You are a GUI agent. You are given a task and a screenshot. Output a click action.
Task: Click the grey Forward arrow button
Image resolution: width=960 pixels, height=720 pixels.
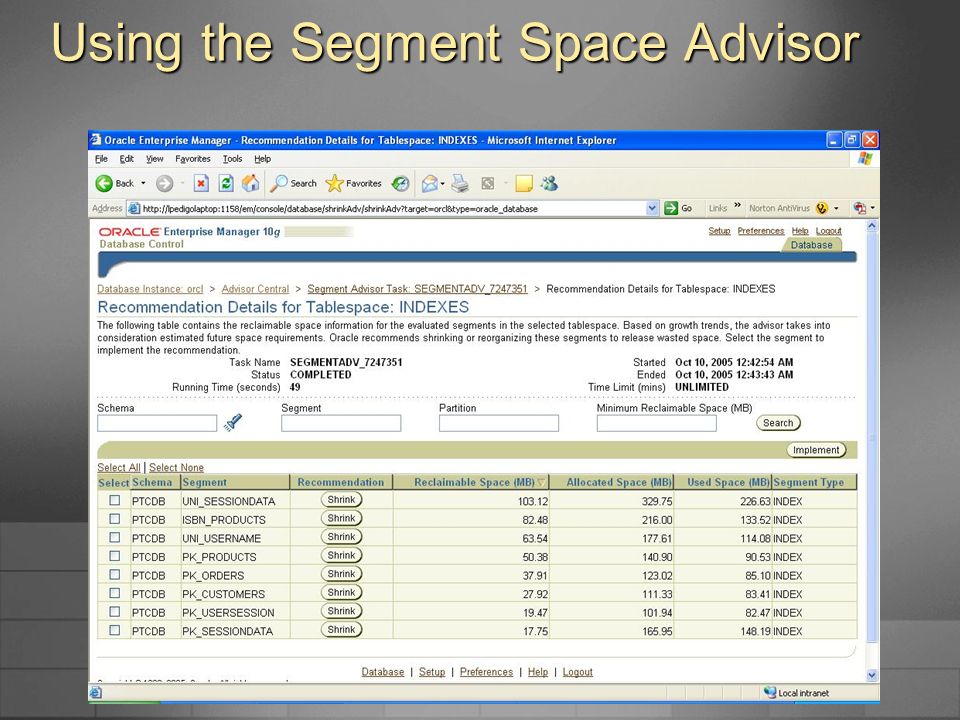click(164, 183)
